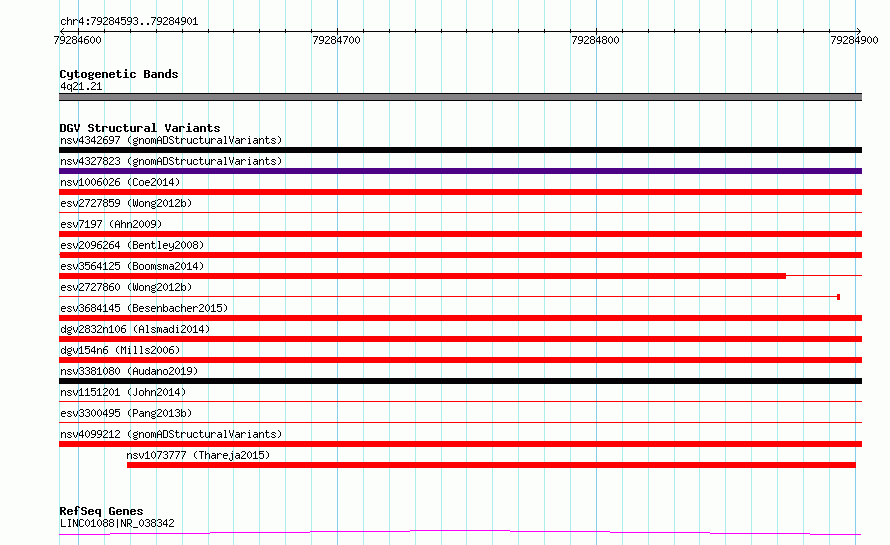Open variant nsv4099212 (gnomADStructuralVariants) label

click(171, 434)
